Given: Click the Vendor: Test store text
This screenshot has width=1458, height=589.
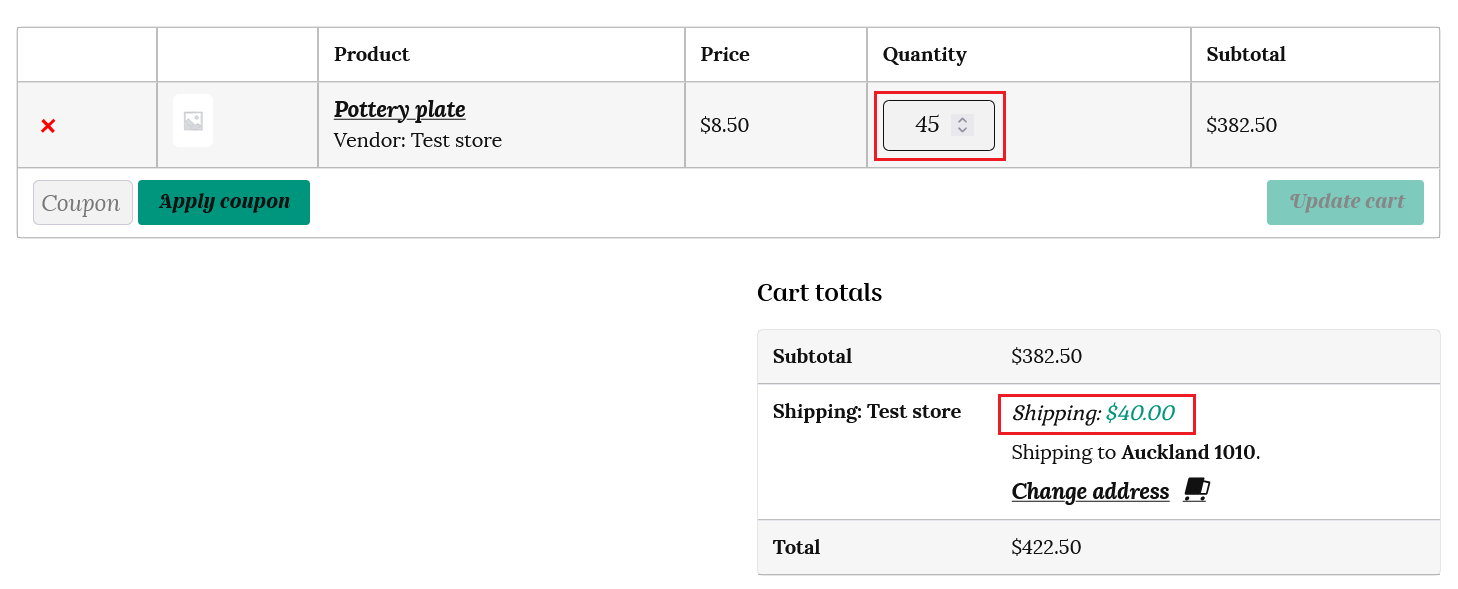Looking at the screenshot, I should click(418, 140).
